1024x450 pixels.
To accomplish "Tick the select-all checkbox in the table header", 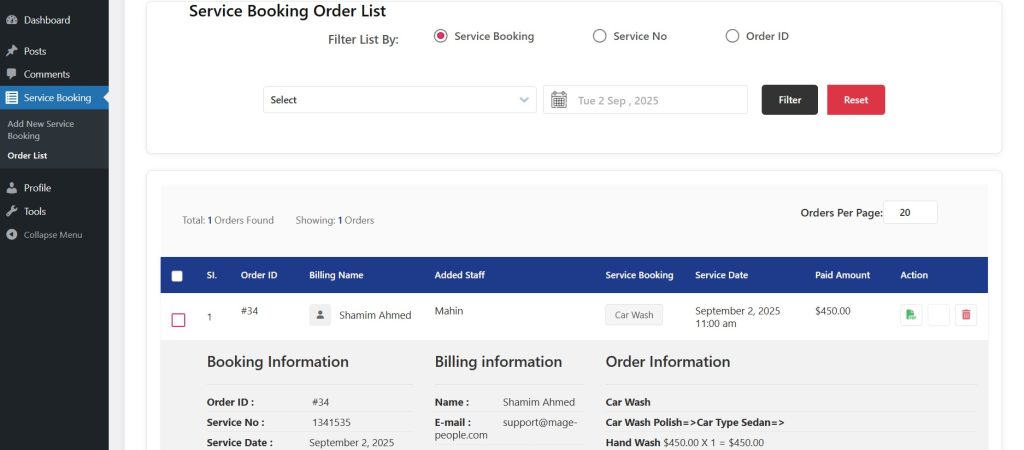I will (x=177, y=276).
